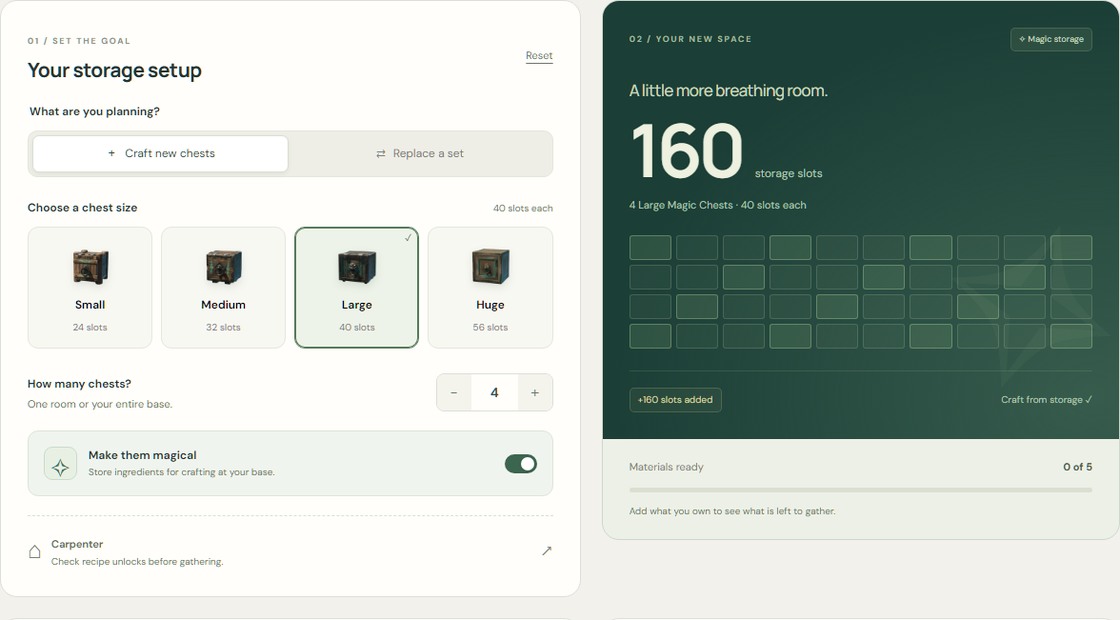The width and height of the screenshot is (1120, 620).
Task: Click the 'What are you planning?' label
Action: click(94, 111)
